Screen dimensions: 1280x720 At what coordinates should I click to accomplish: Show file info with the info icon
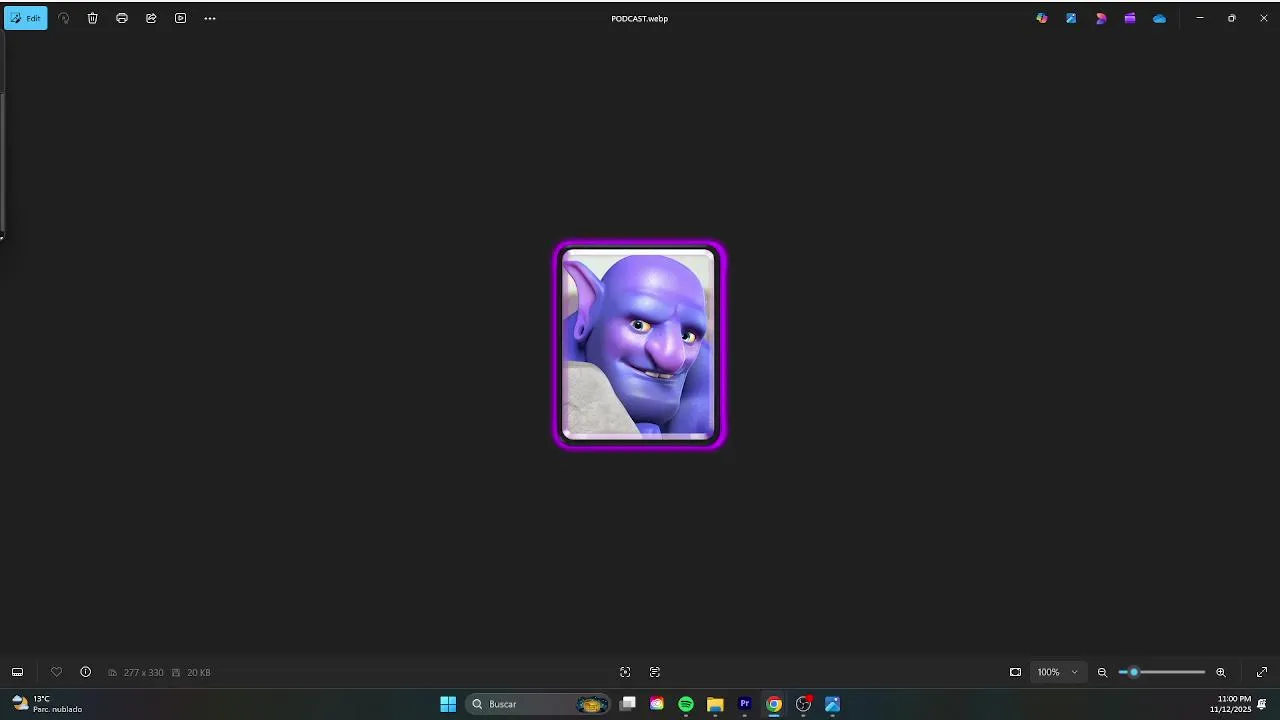tap(86, 672)
